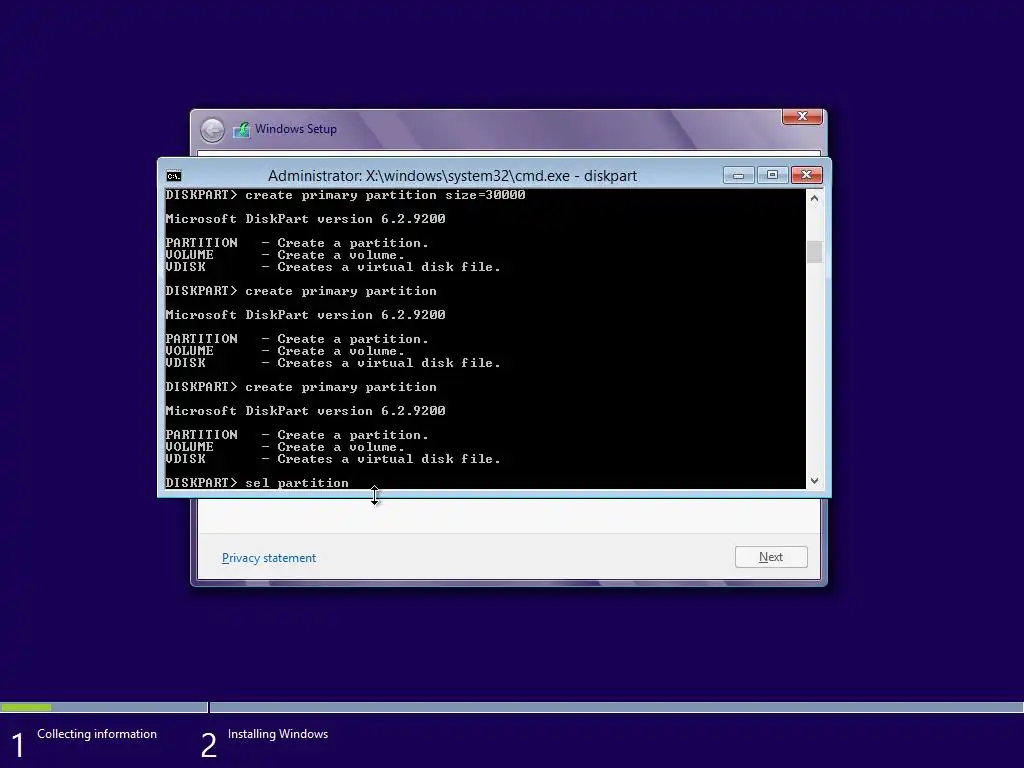Click the Windows Setup installer icon

coord(242,129)
